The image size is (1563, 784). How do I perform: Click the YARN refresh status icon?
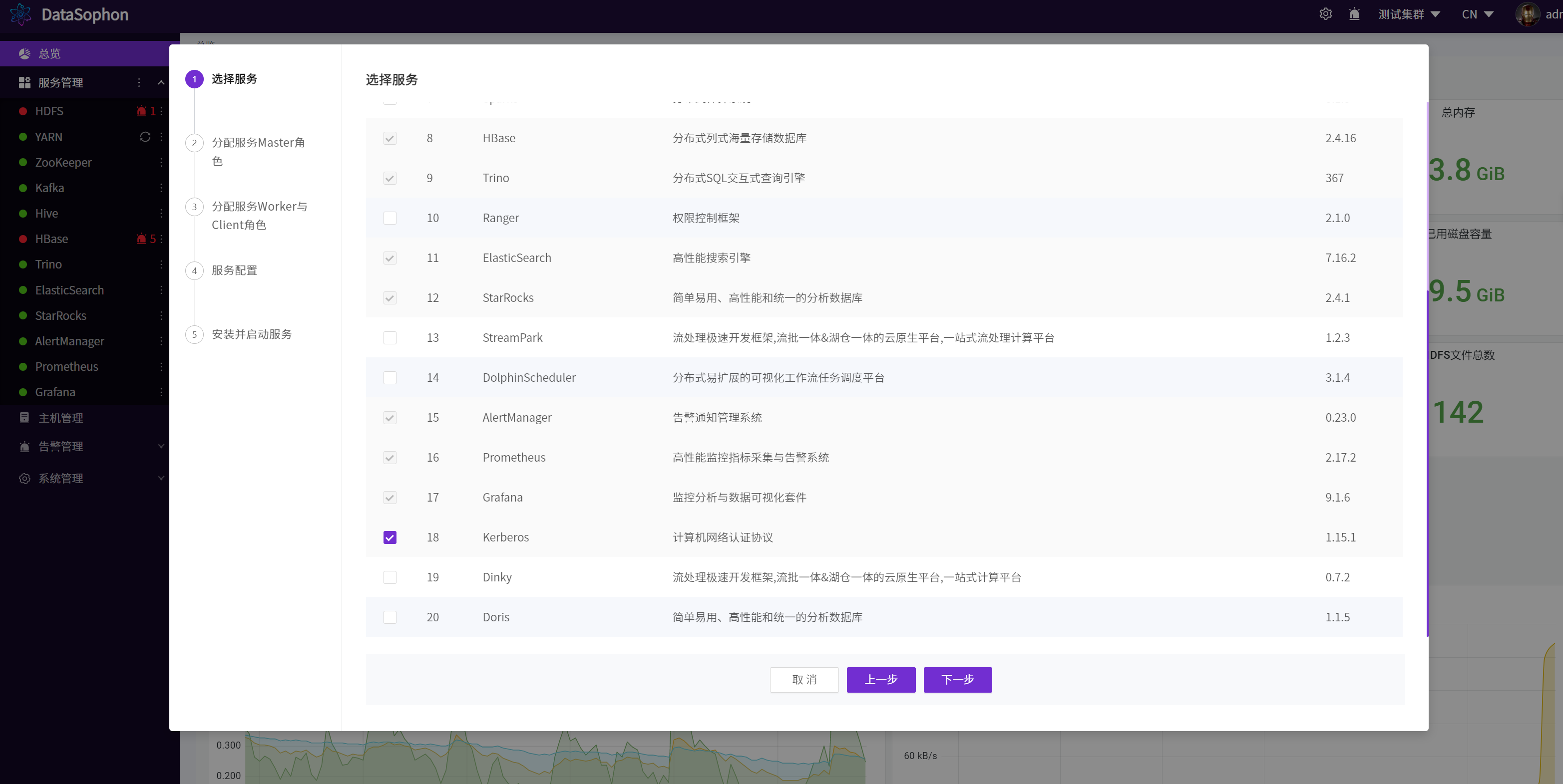pyautogui.click(x=145, y=136)
